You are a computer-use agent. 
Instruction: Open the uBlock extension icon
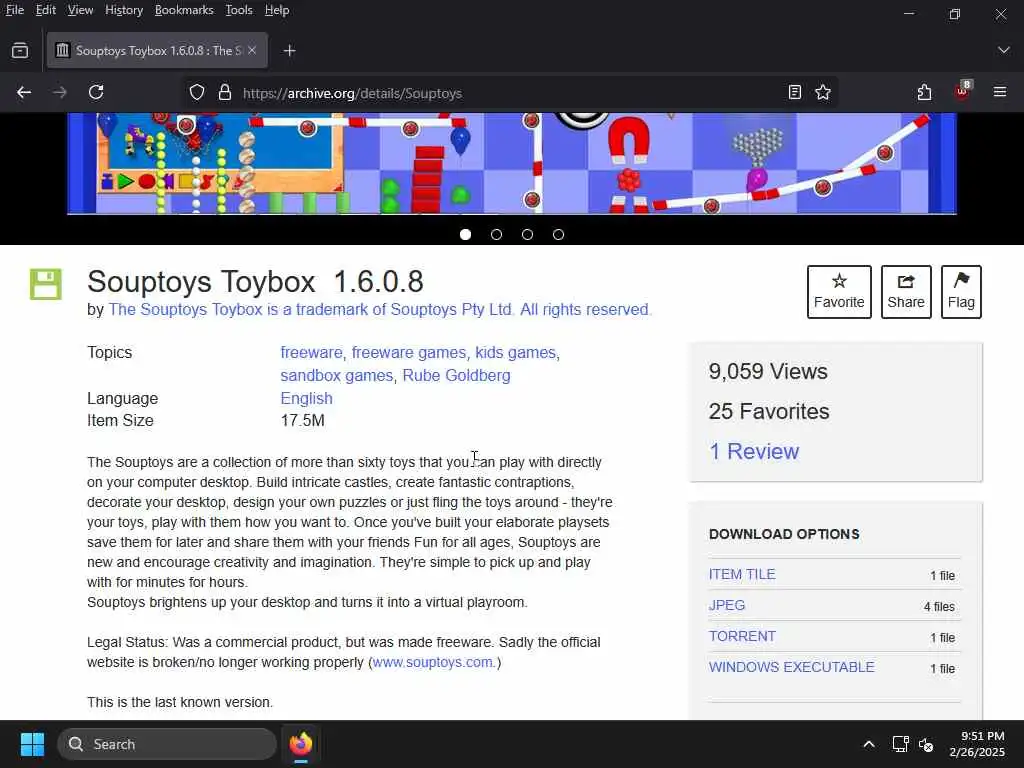coord(962,91)
